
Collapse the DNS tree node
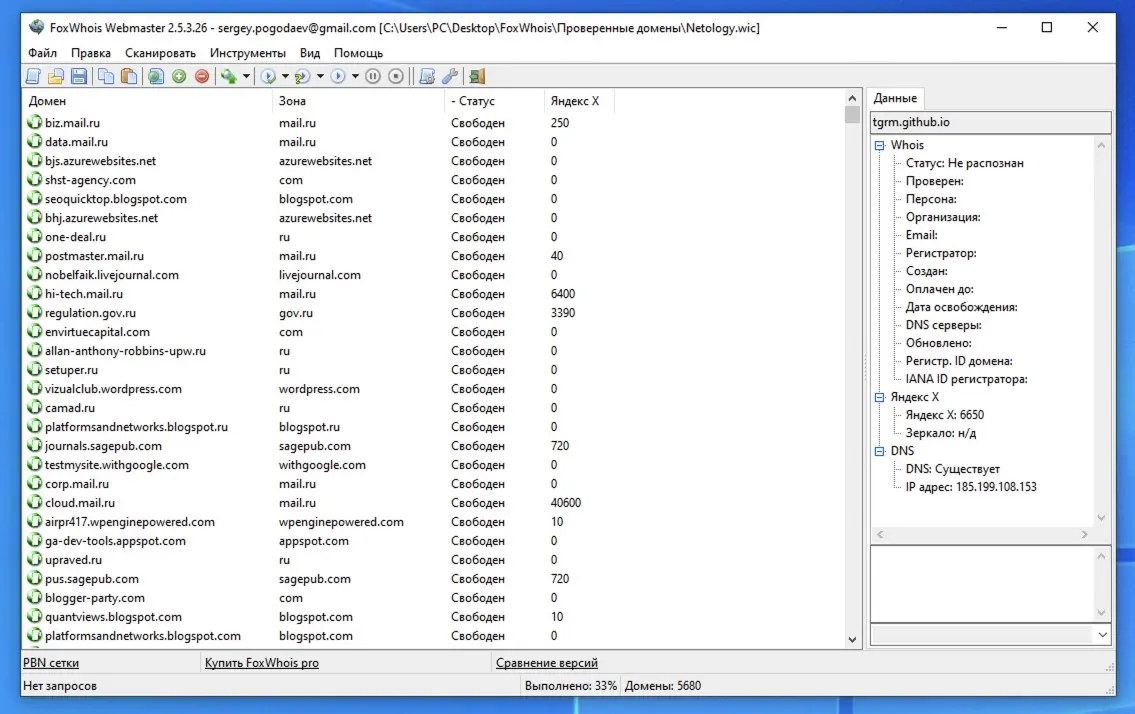point(880,451)
